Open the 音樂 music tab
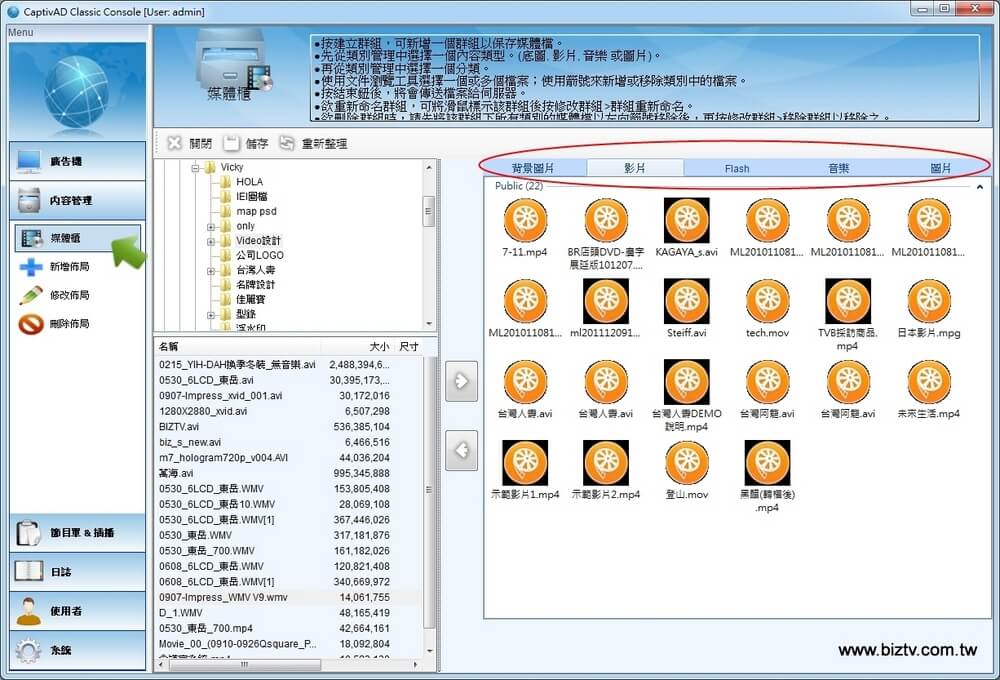The image size is (1000, 680). click(839, 168)
